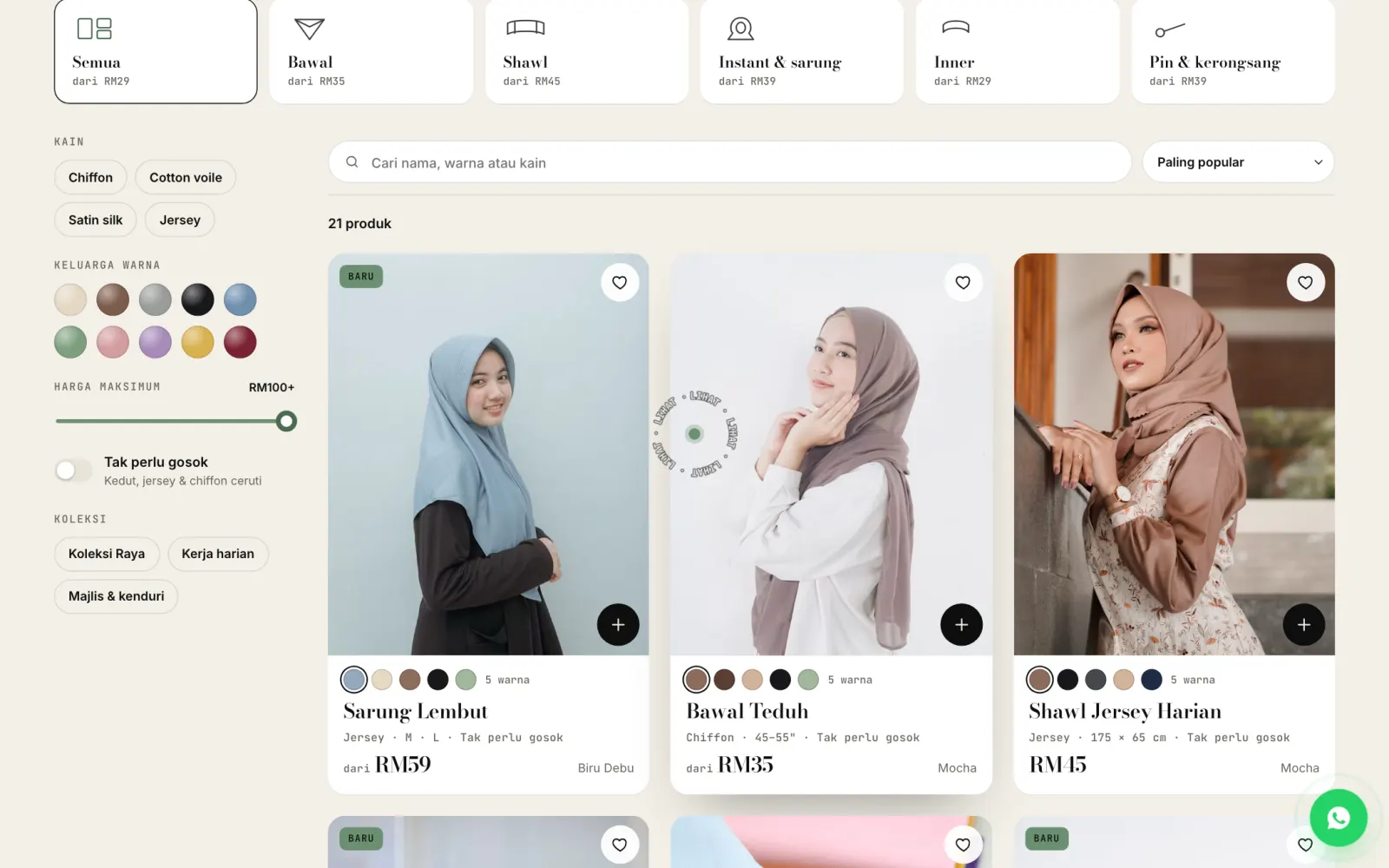Image resolution: width=1389 pixels, height=868 pixels.
Task: Toggle Koleksi Raya collection filter
Action: (107, 554)
